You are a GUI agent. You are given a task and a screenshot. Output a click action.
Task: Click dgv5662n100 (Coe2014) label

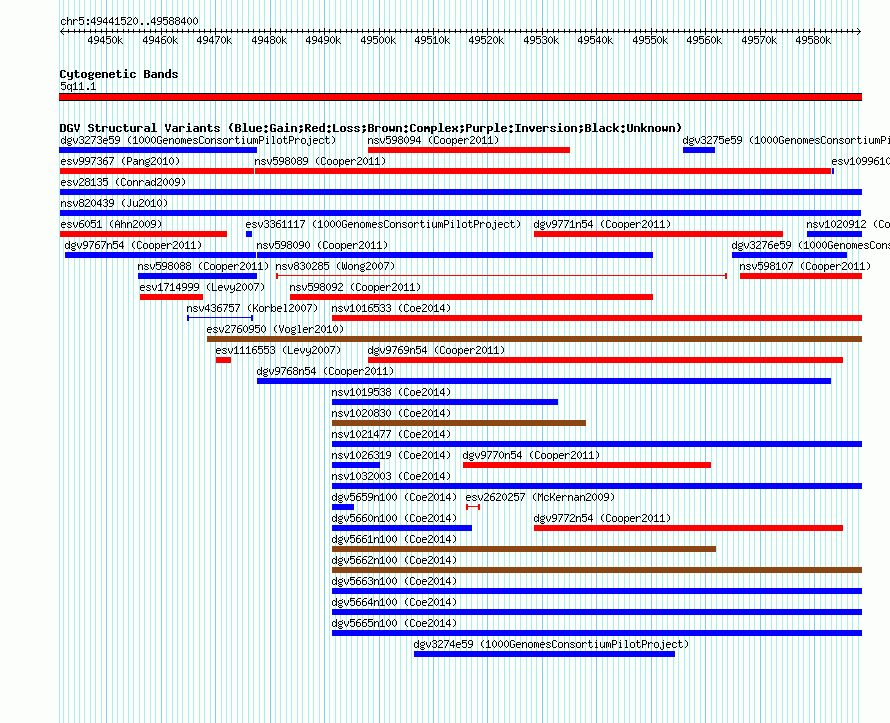click(394, 560)
